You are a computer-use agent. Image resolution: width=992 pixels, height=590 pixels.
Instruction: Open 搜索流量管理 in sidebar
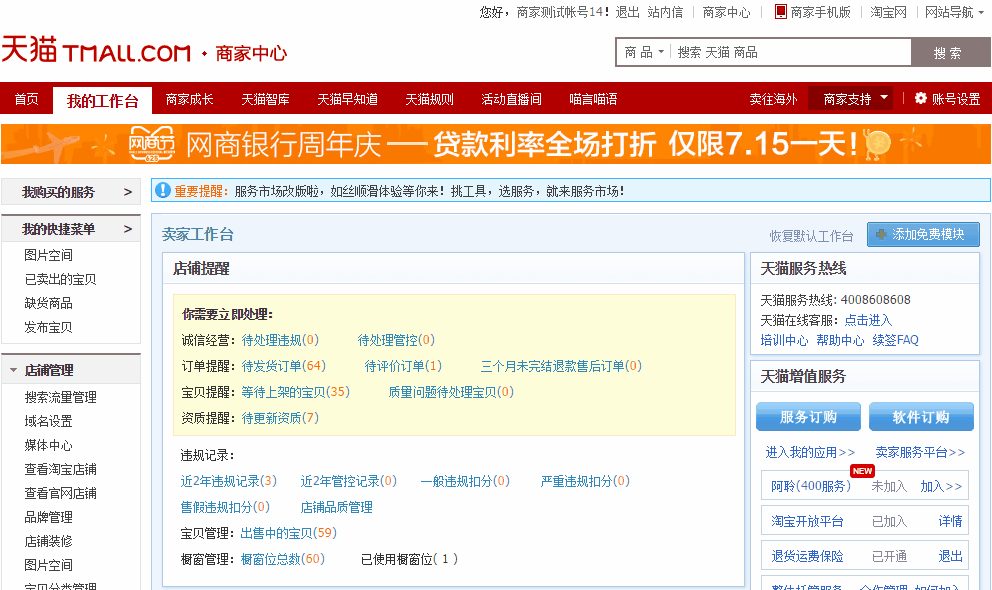(60, 397)
